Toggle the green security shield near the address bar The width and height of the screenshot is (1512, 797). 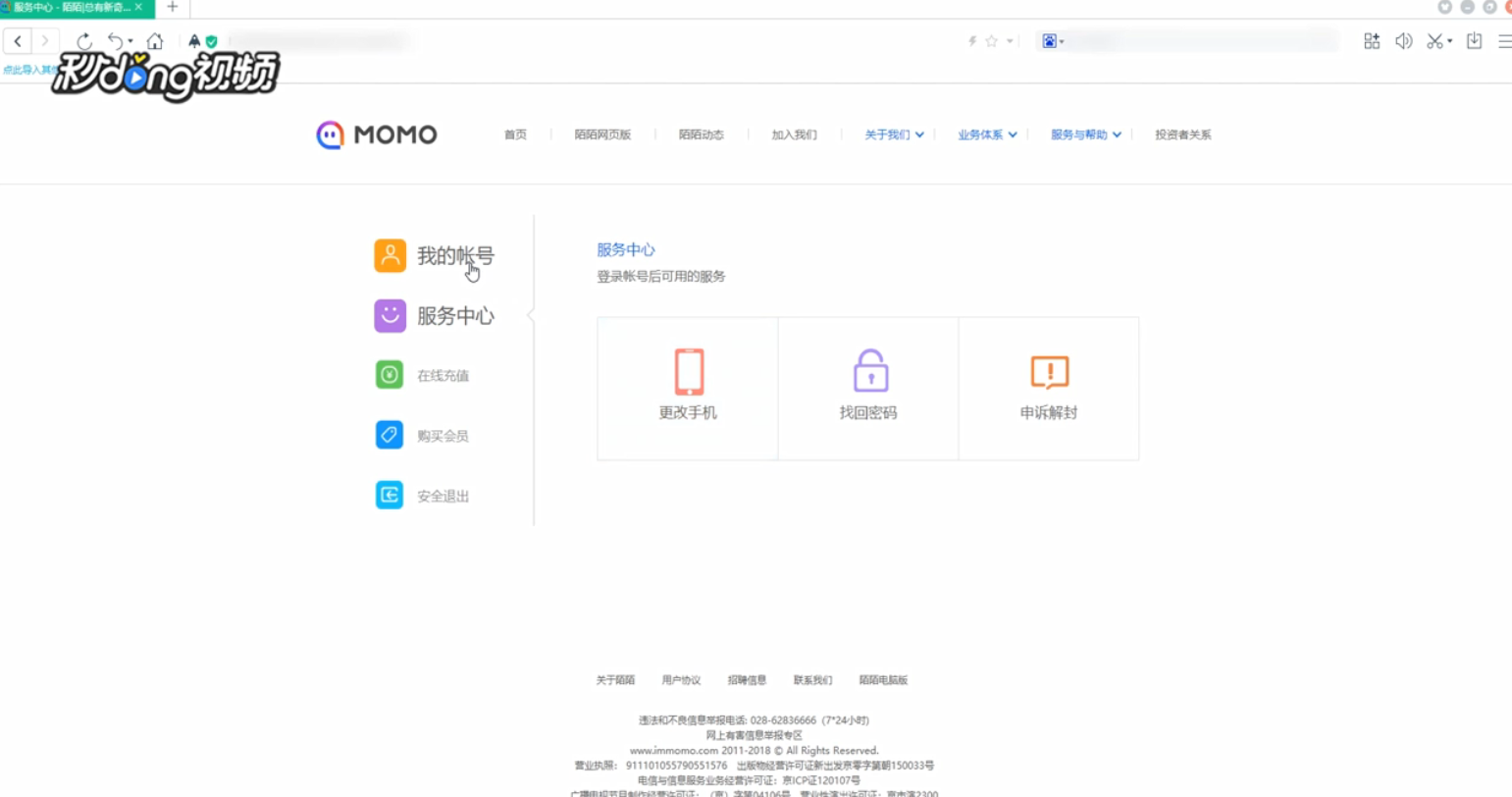[x=209, y=40]
